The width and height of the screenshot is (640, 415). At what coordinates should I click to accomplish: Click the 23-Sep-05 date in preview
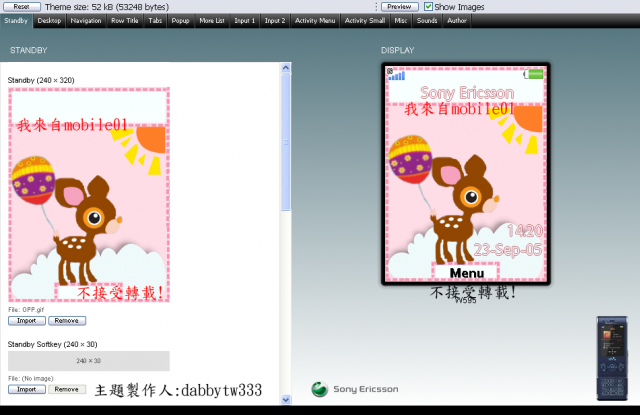508,249
